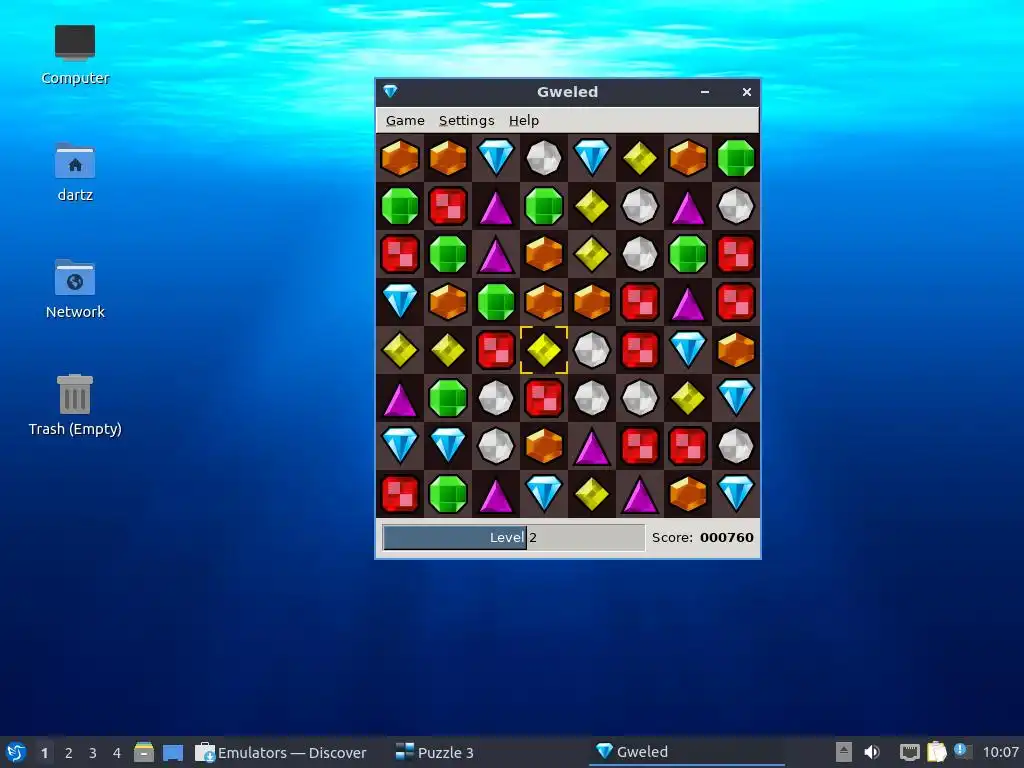This screenshot has width=1024, height=768.
Task: Minimize the Gweled window
Action: (705, 92)
